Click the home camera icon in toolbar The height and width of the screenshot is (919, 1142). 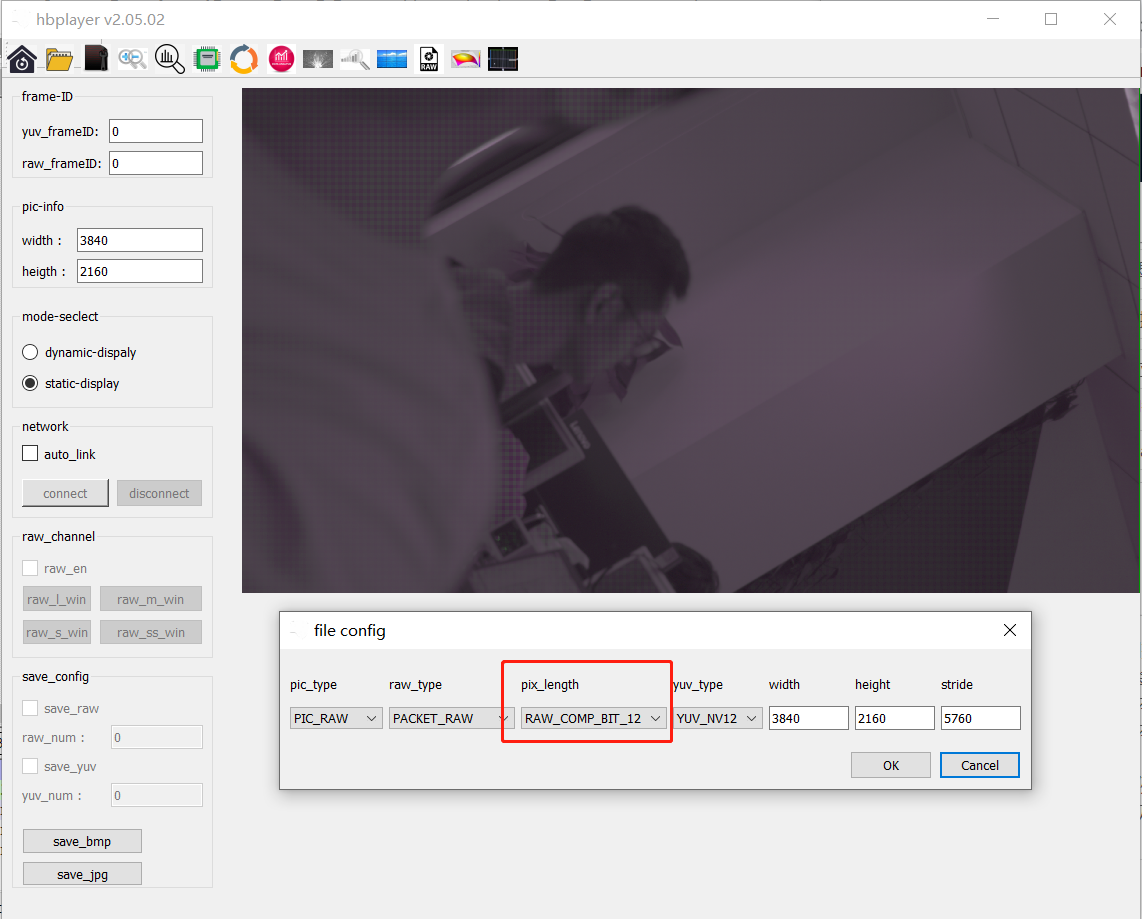(x=22, y=59)
